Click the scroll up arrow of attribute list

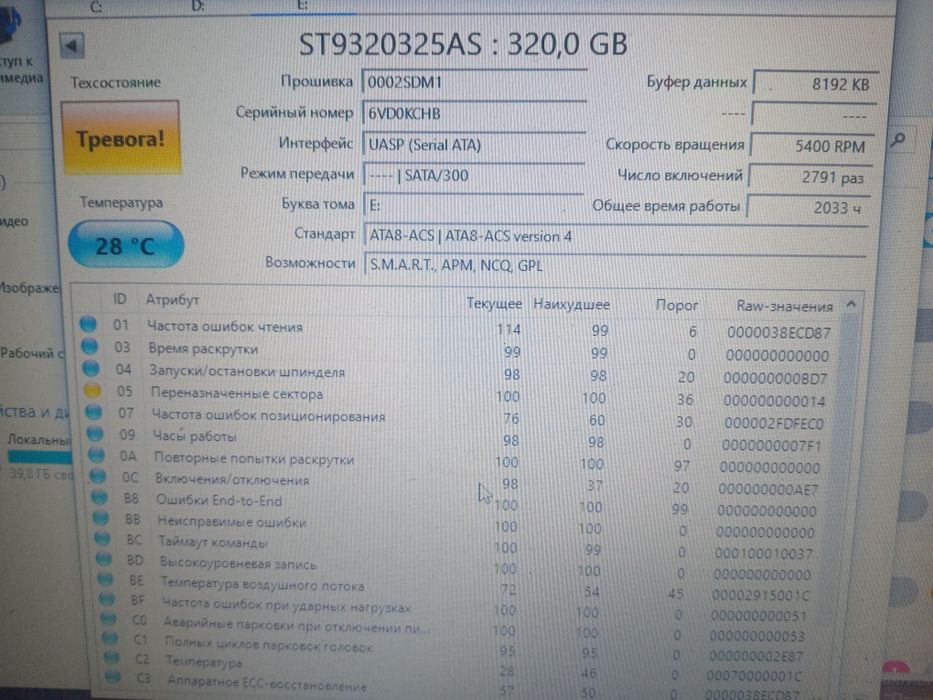pyautogui.click(x=851, y=305)
